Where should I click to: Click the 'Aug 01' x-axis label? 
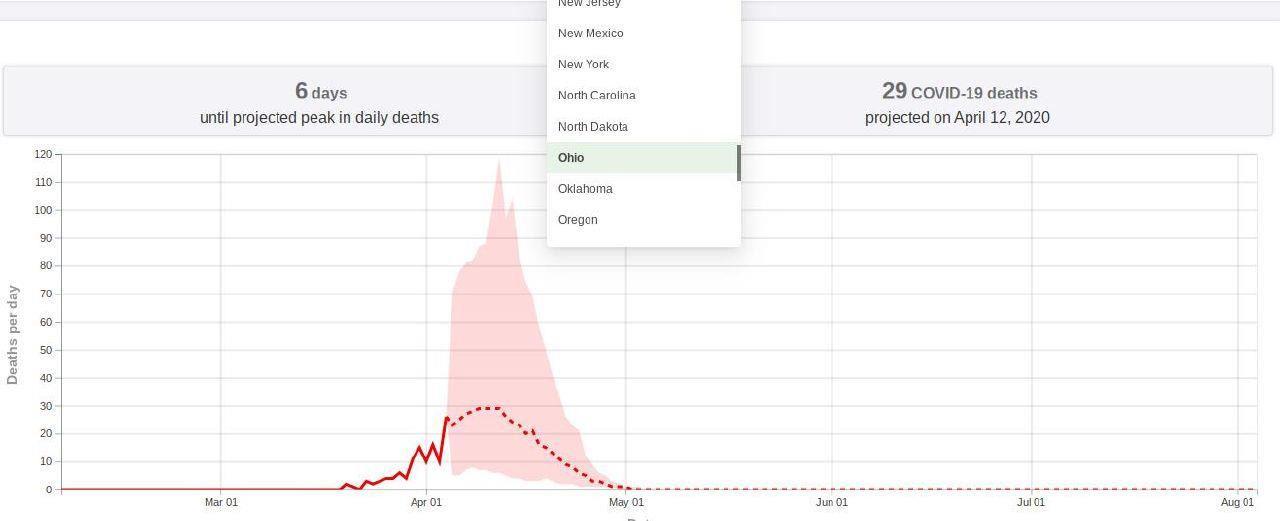click(1237, 502)
